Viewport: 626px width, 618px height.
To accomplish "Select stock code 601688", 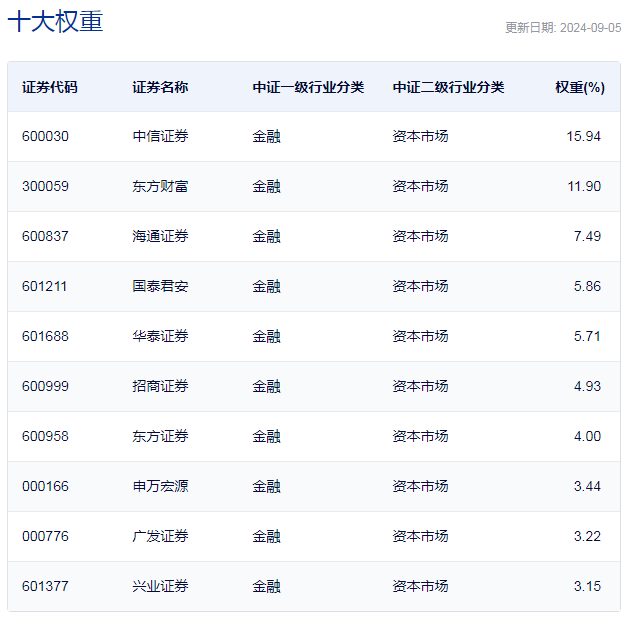I will [45, 337].
